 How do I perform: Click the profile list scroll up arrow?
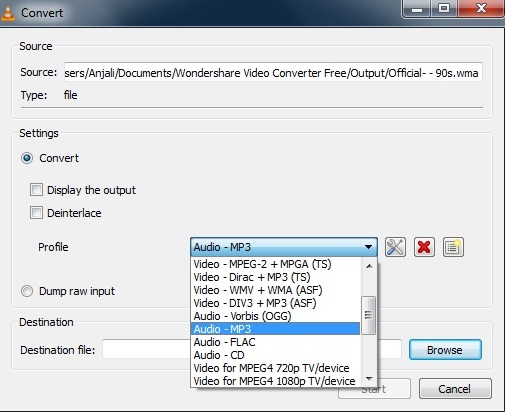[369, 266]
